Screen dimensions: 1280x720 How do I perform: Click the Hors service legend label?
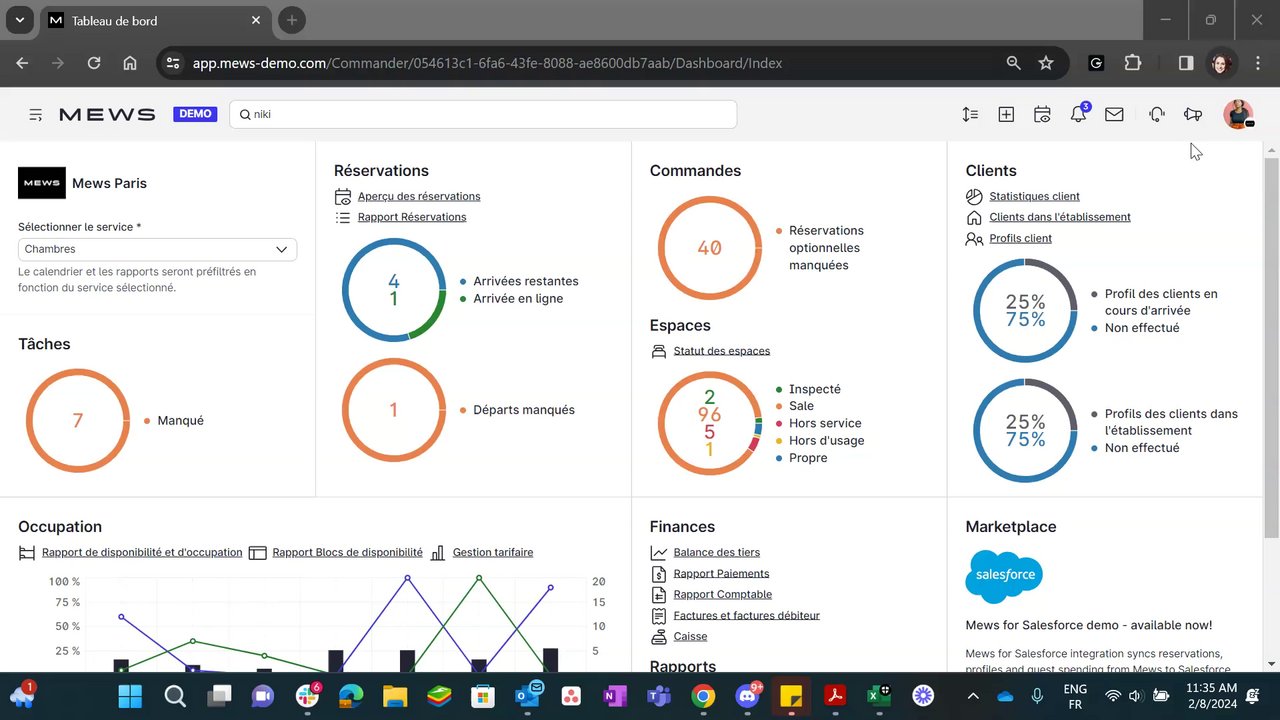825,423
